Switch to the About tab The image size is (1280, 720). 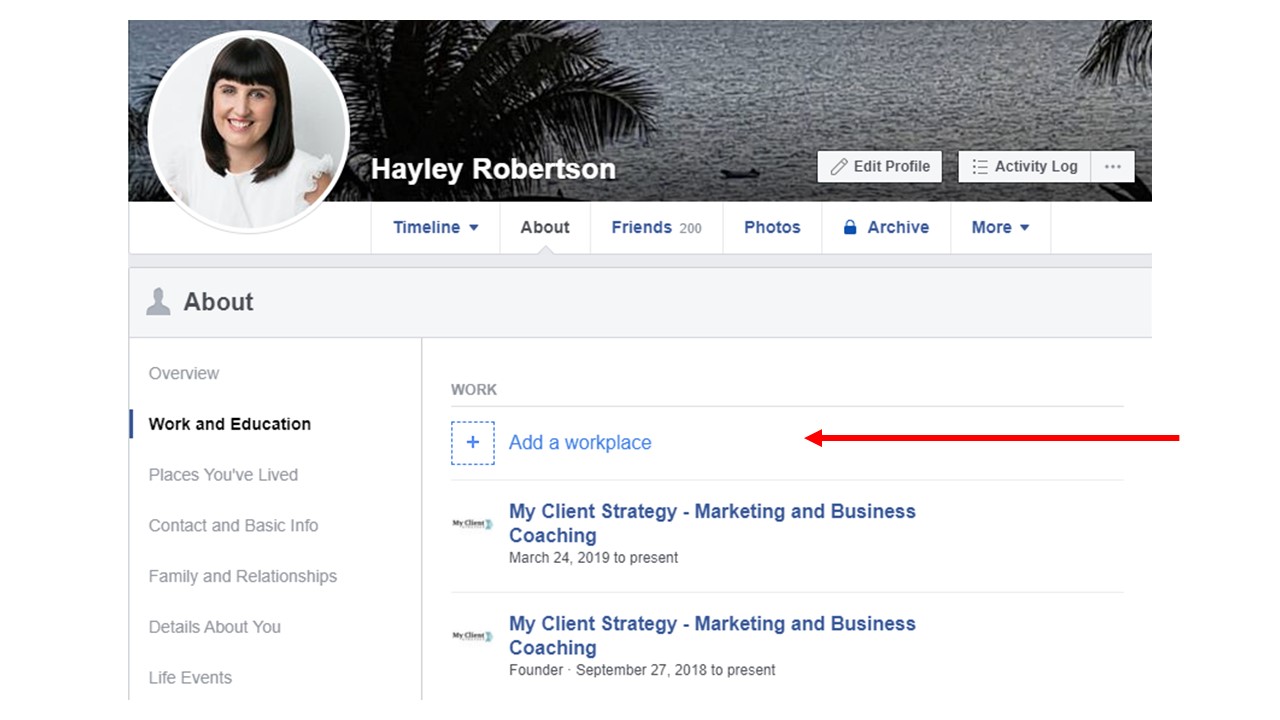pos(545,228)
